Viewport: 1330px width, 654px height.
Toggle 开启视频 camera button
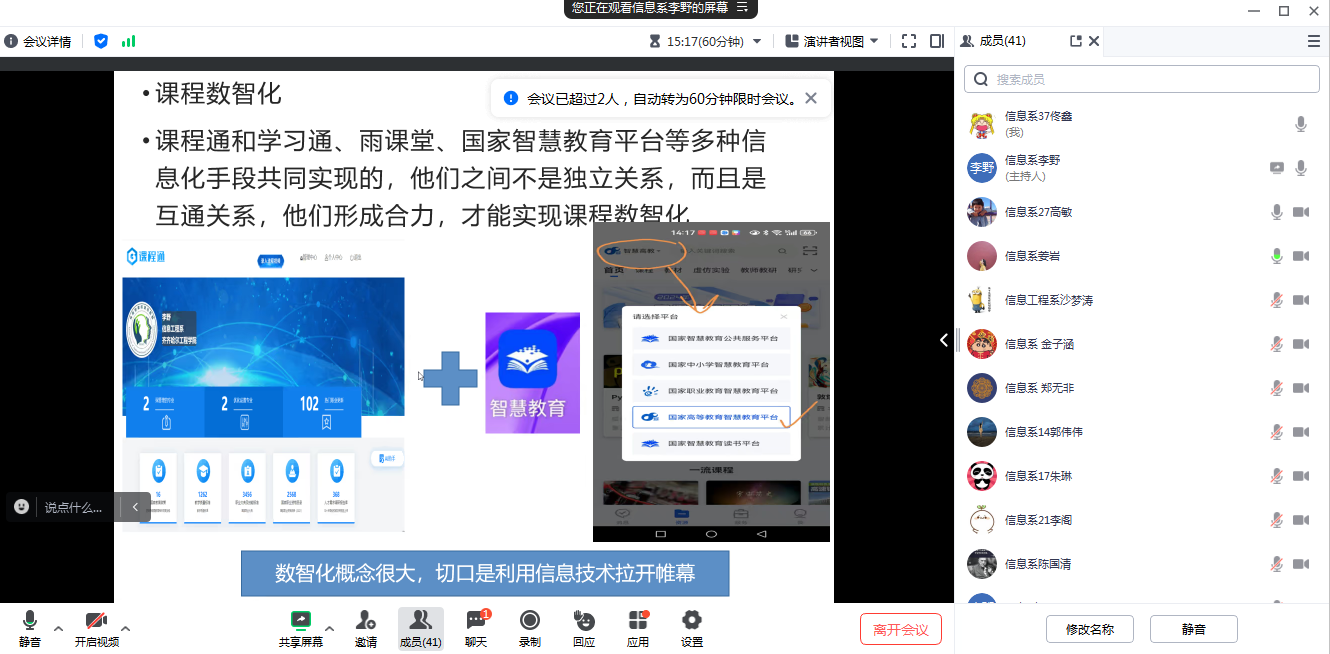pyautogui.click(x=96, y=629)
